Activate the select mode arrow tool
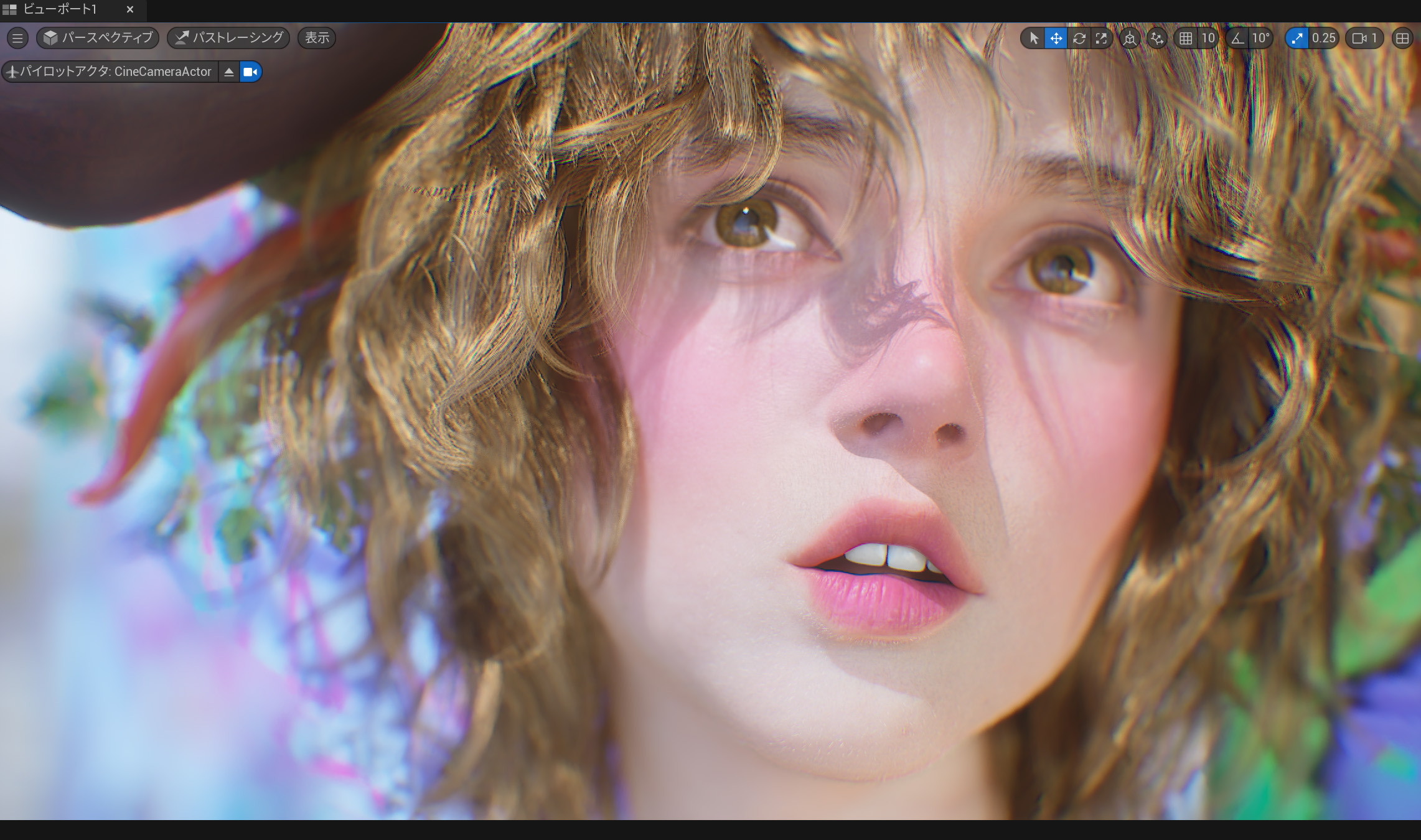1421x840 pixels. tap(1033, 39)
